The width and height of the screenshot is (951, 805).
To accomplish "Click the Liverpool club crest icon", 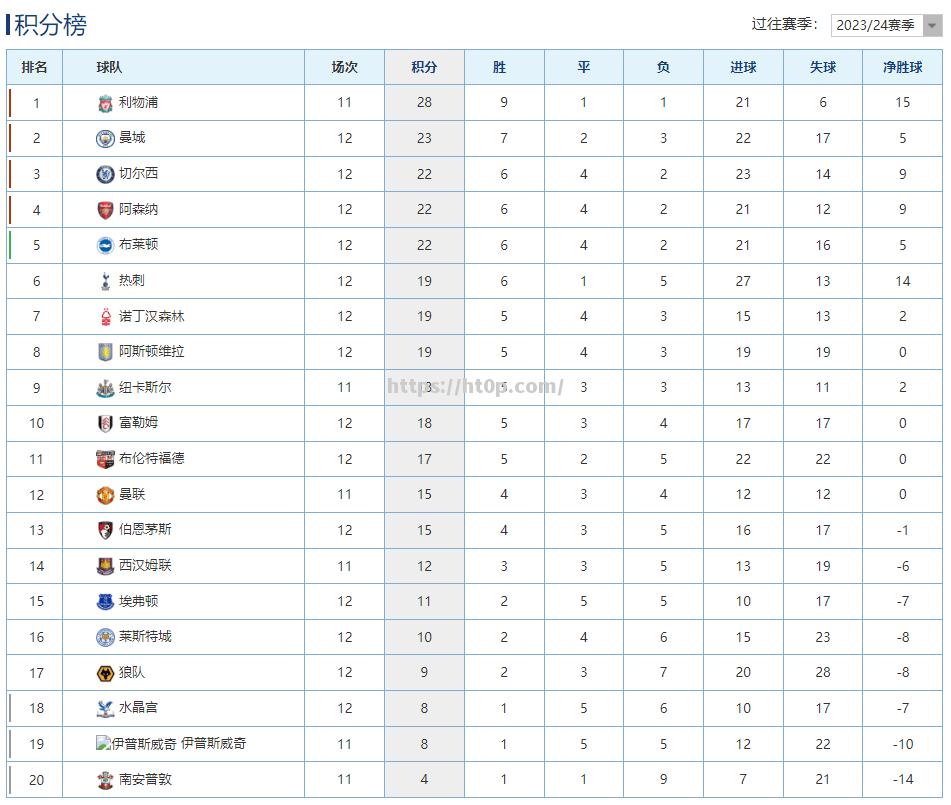I will (105, 103).
